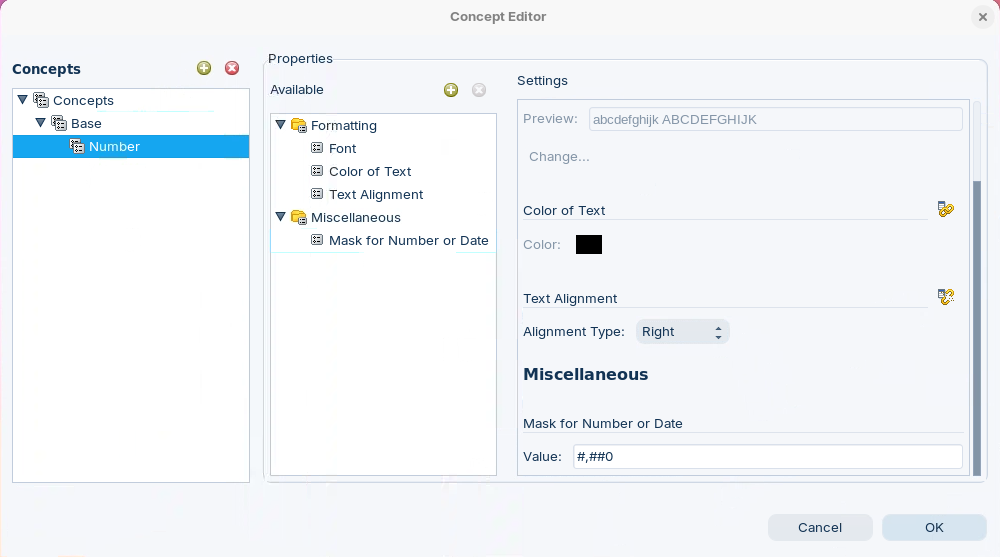Screen dimensions: 1000x557
Task: Click the Formatting folder icon
Action: tap(298, 126)
